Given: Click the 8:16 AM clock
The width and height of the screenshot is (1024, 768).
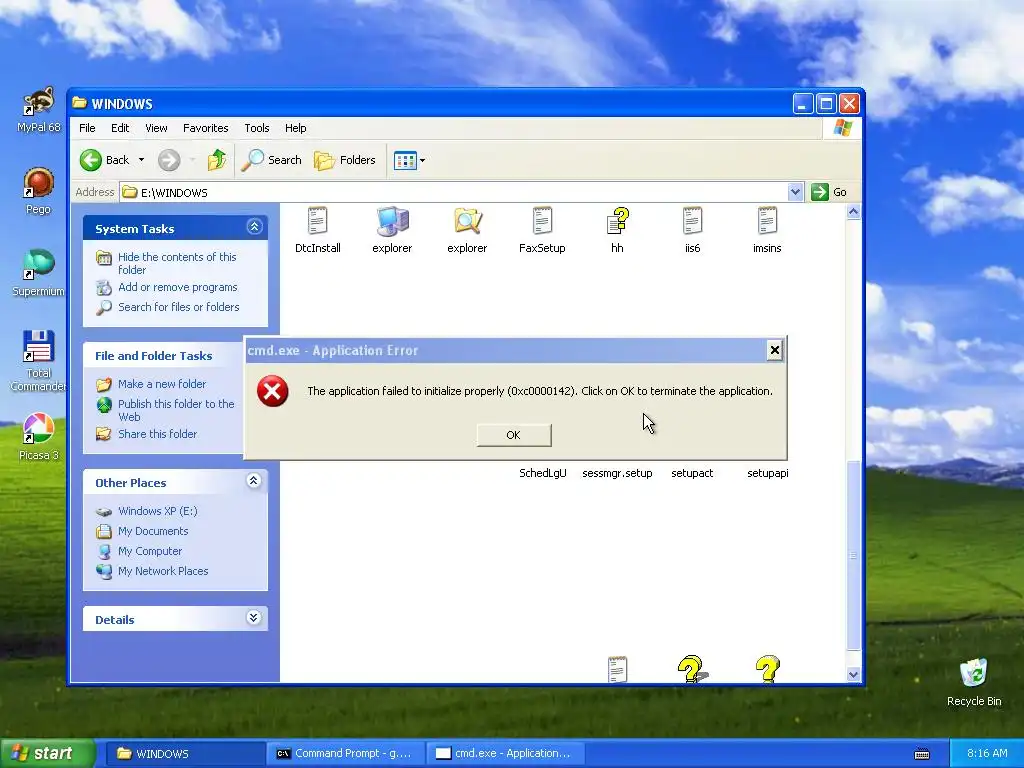Looking at the screenshot, I should pos(987,753).
